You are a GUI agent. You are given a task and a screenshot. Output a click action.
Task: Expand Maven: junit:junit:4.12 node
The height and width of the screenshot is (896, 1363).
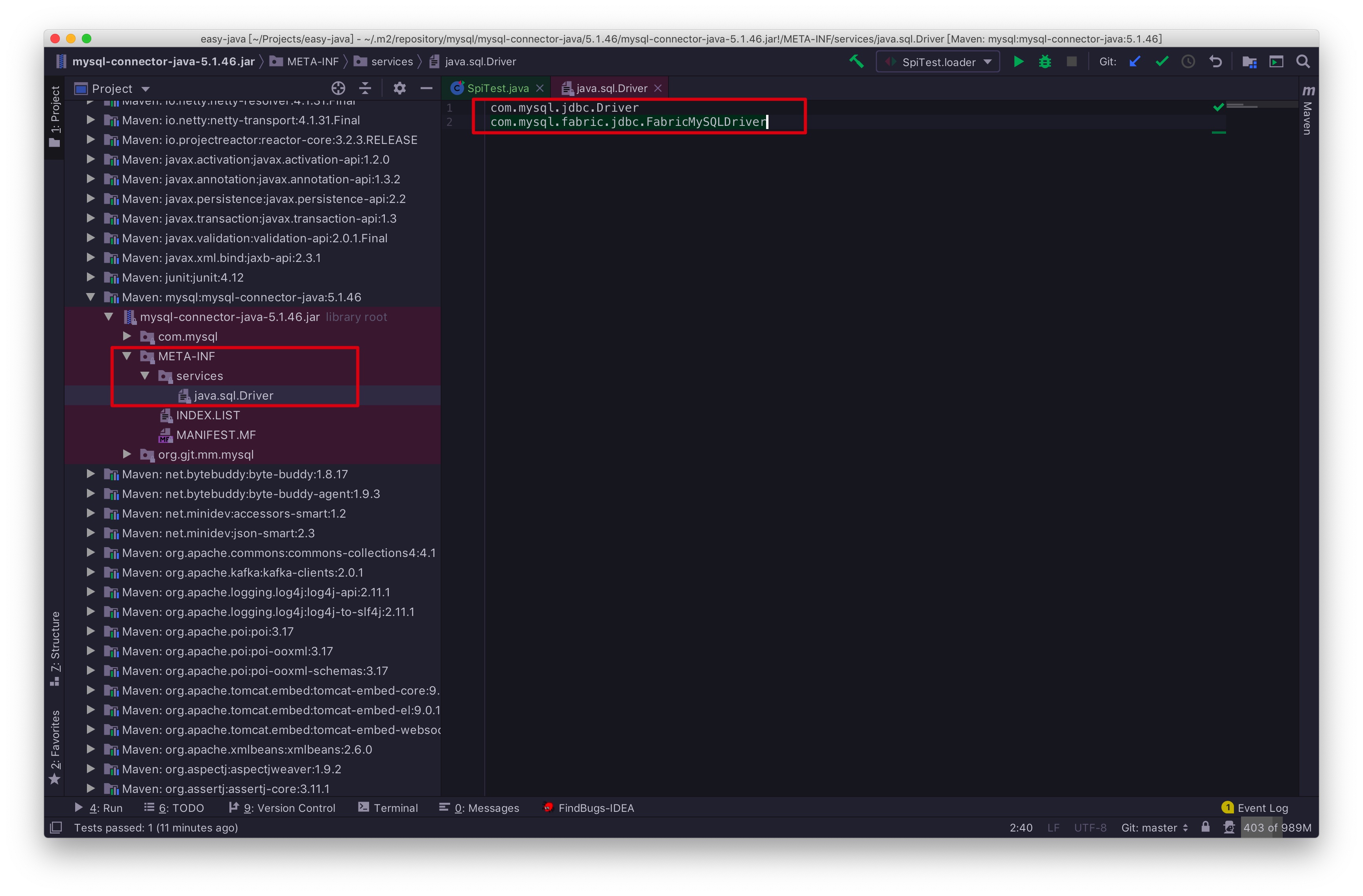90,277
